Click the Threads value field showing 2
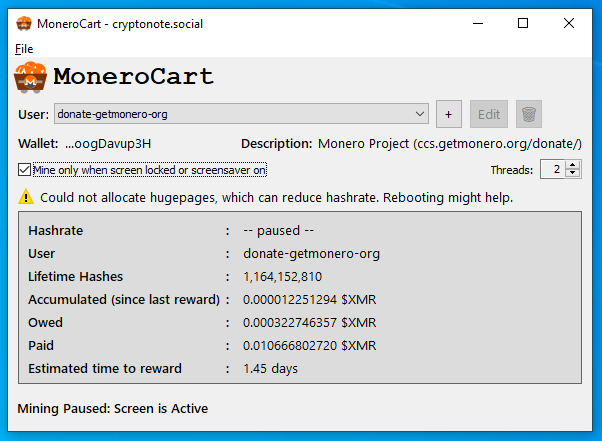Image resolution: width=602 pixels, height=441 pixels. (552, 169)
